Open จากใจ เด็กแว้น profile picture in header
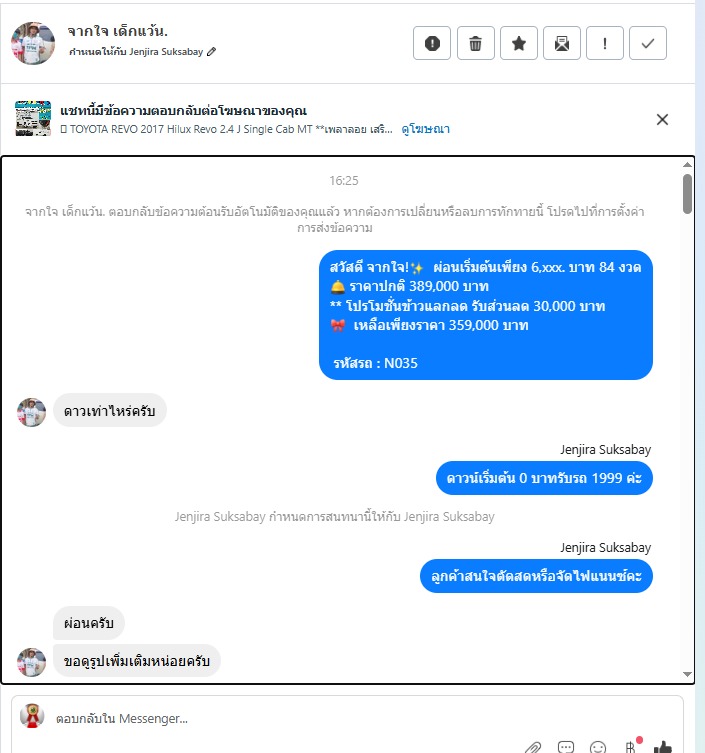Image resolution: width=705 pixels, height=753 pixels. click(33, 43)
